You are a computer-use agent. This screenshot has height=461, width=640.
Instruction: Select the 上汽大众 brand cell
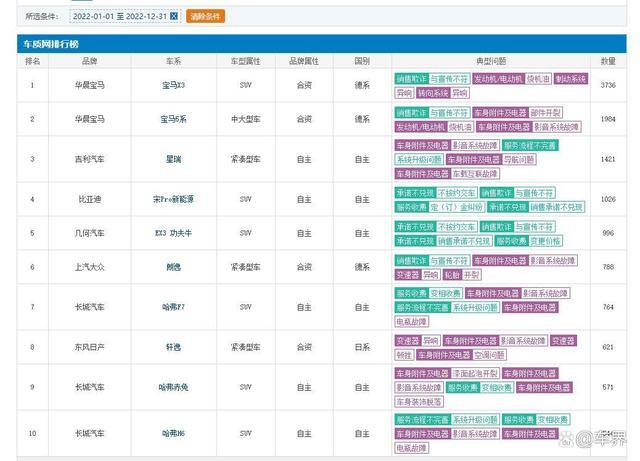pos(90,267)
